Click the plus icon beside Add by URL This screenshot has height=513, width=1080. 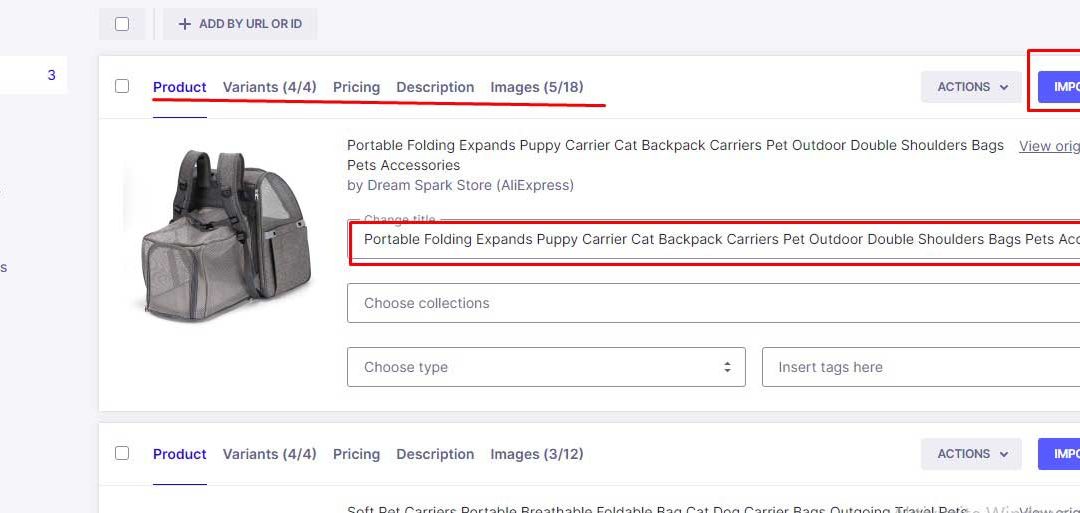click(x=184, y=24)
